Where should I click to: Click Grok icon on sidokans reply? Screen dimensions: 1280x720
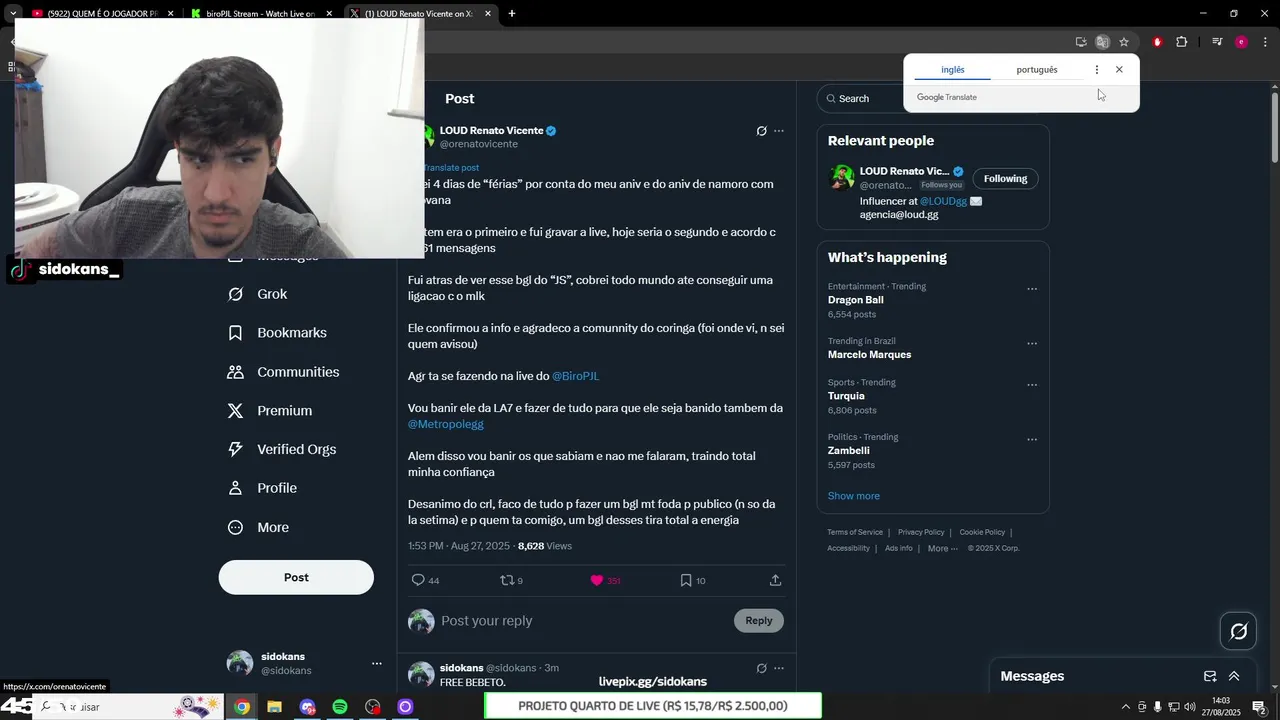(x=761, y=668)
